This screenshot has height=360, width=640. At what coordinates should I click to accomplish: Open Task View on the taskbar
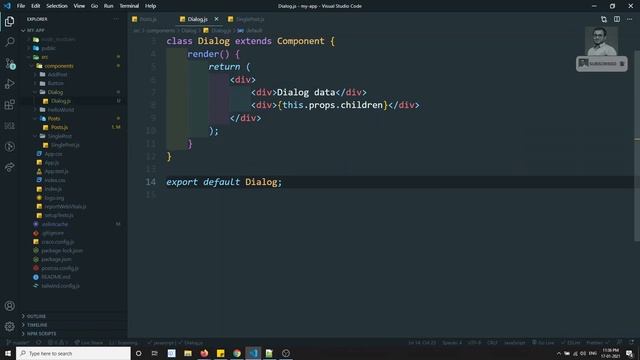155,353
